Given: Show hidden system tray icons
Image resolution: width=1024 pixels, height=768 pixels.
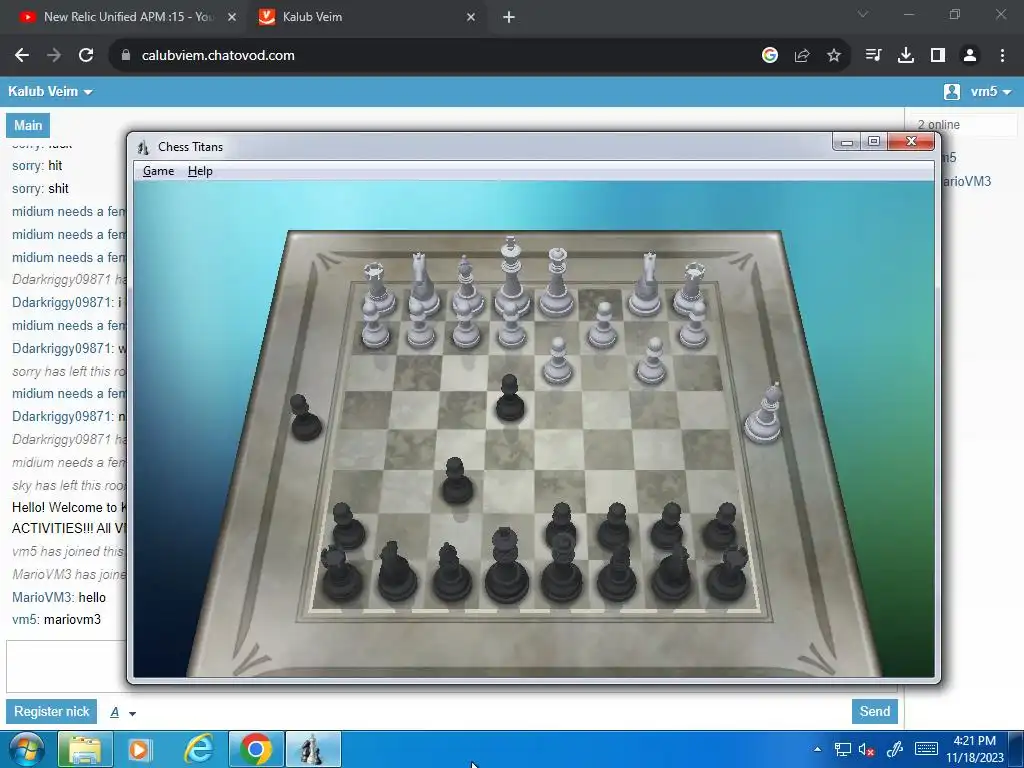Looking at the screenshot, I should 817,749.
